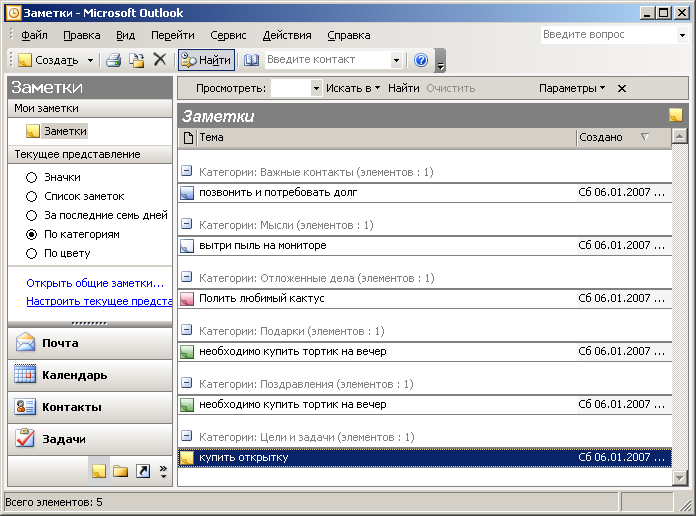
Task: Click the Print icon in the toolbar
Action: tap(114, 60)
